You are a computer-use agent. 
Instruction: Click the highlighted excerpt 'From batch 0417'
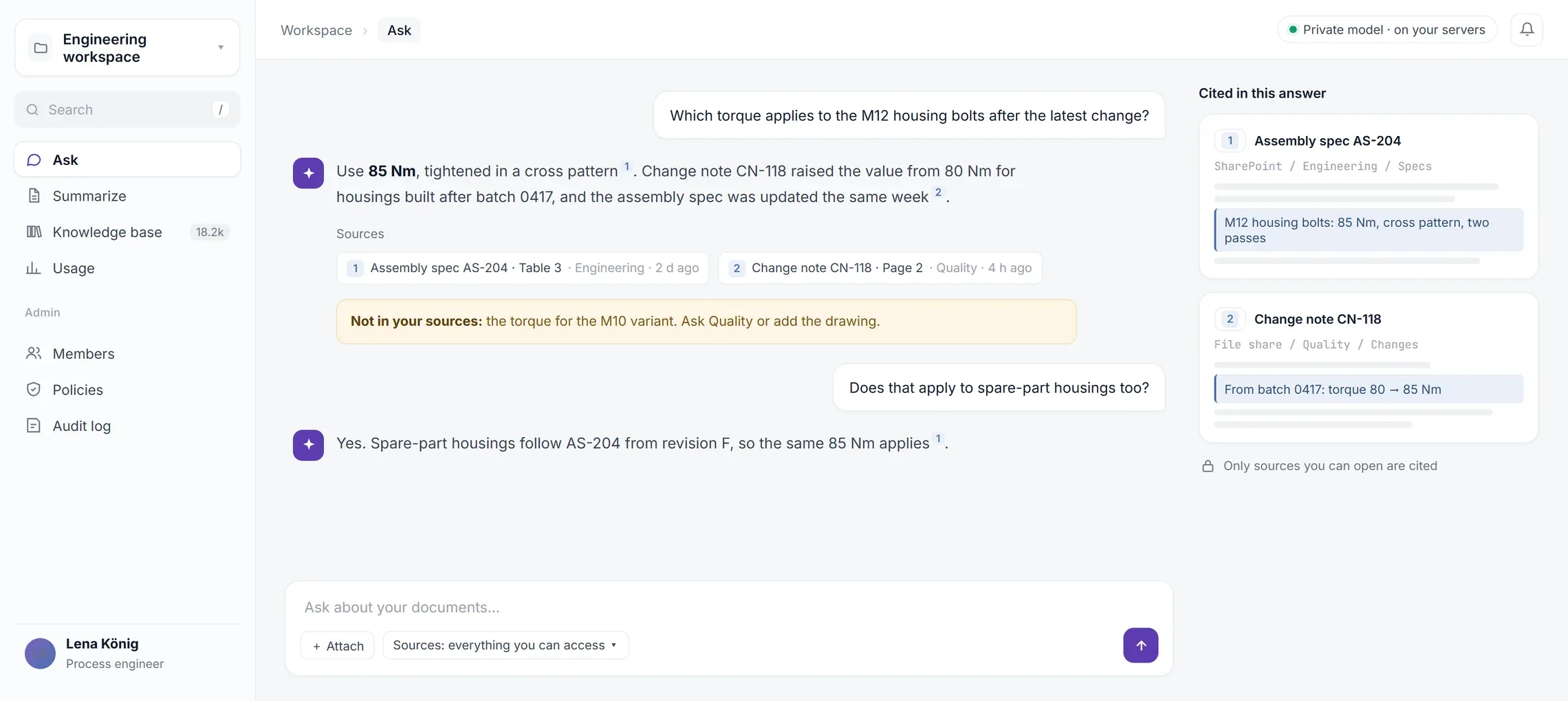tap(1369, 389)
